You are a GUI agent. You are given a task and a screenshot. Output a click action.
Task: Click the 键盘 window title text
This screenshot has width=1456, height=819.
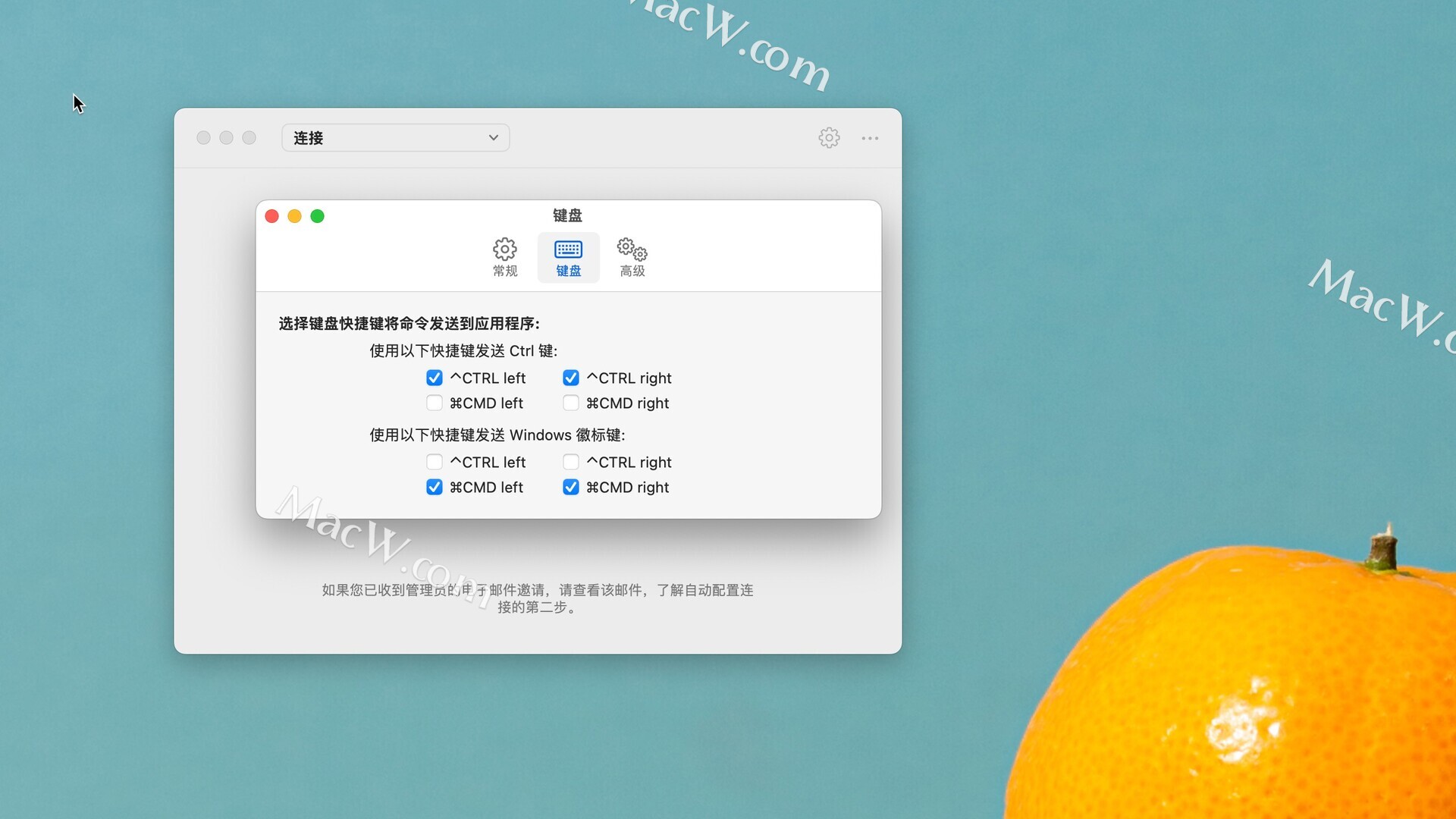click(x=567, y=215)
